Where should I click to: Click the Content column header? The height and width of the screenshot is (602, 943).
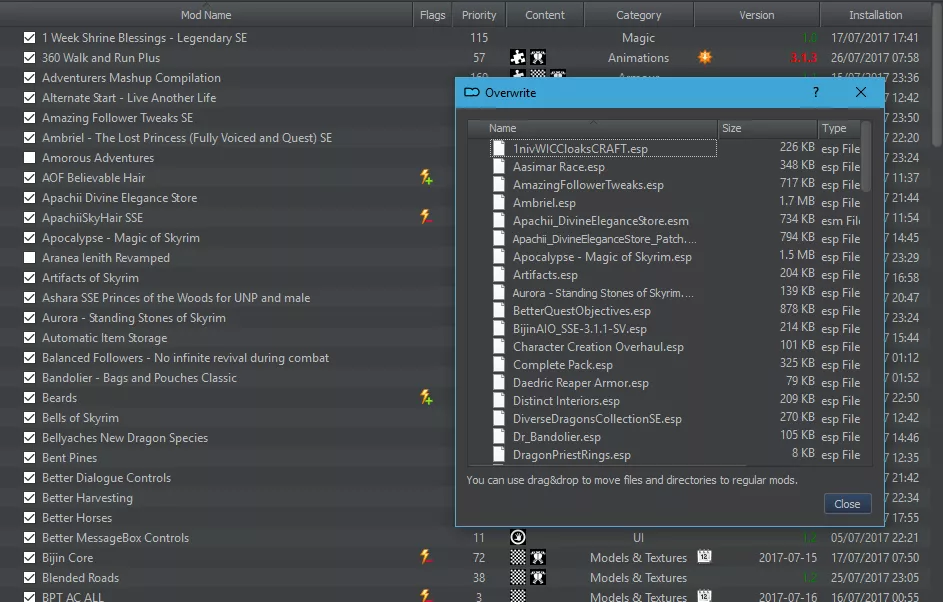point(545,15)
